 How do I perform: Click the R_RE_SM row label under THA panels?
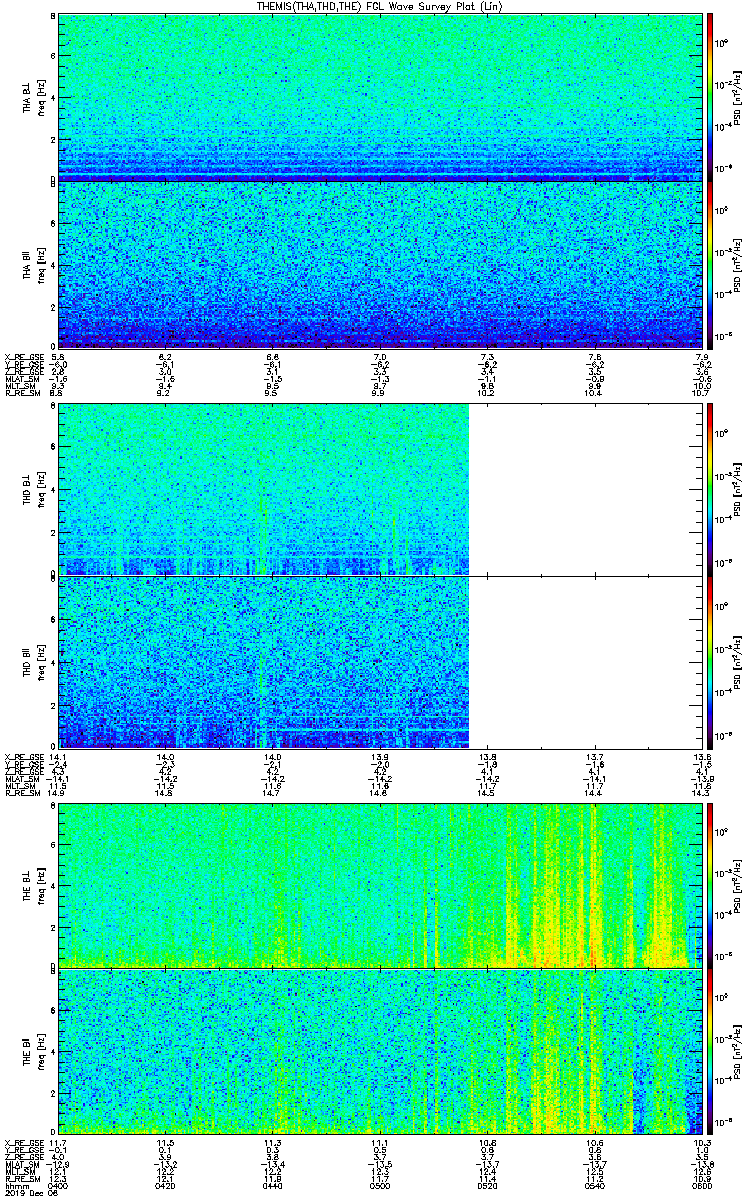click(x=23, y=395)
